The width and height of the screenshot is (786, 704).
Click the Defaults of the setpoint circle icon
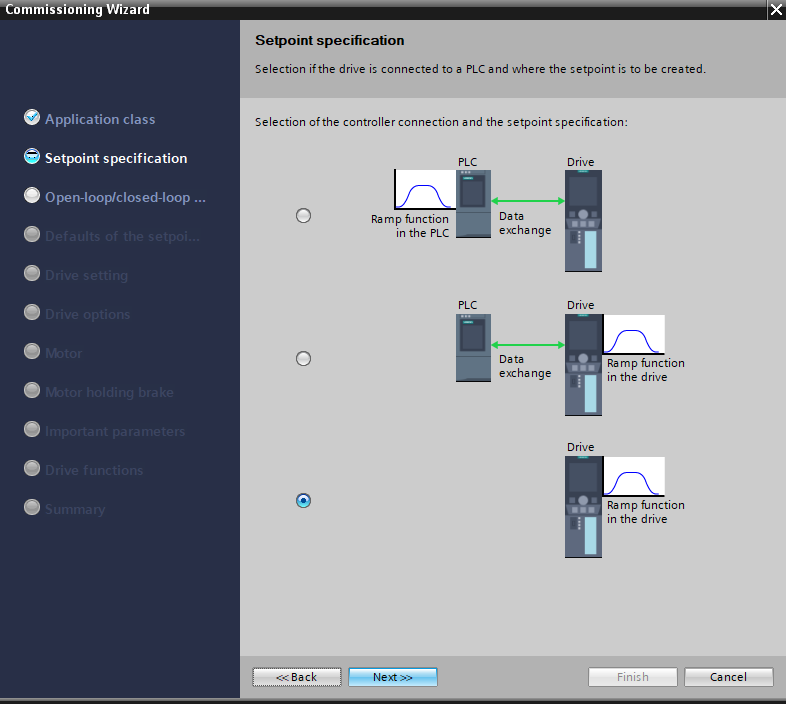pyautogui.click(x=32, y=234)
